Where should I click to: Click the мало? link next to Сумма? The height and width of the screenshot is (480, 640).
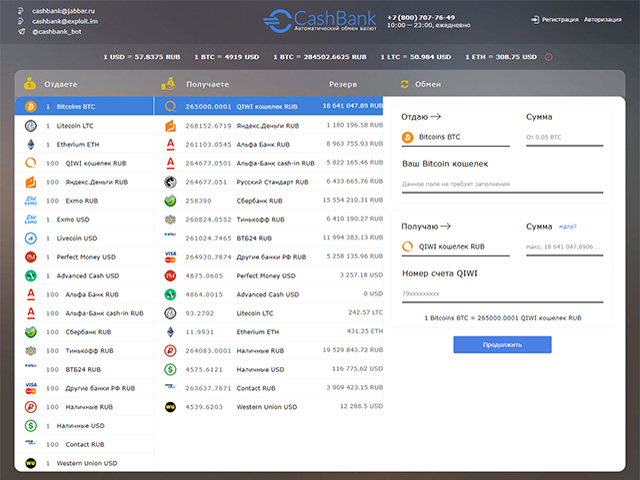(x=567, y=227)
